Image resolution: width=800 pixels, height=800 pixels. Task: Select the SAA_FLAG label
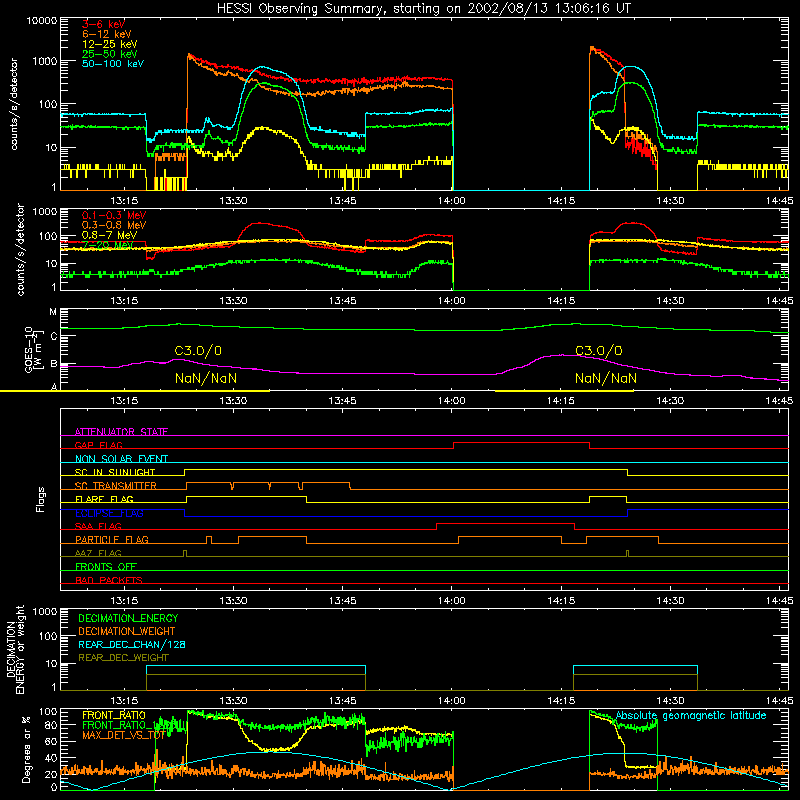coord(98,526)
